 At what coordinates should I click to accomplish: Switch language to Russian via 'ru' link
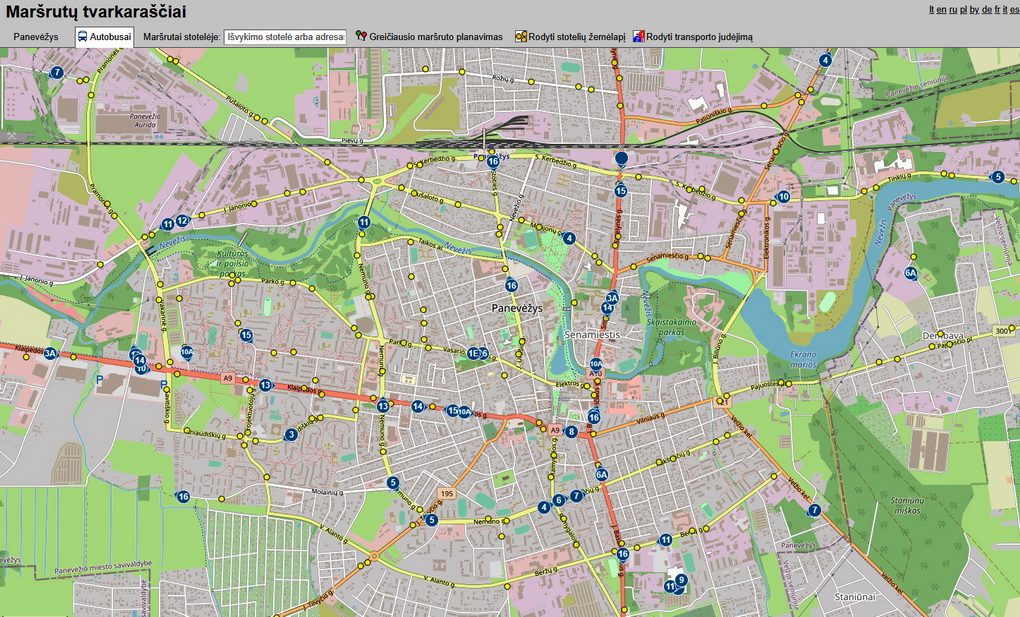pos(953,9)
